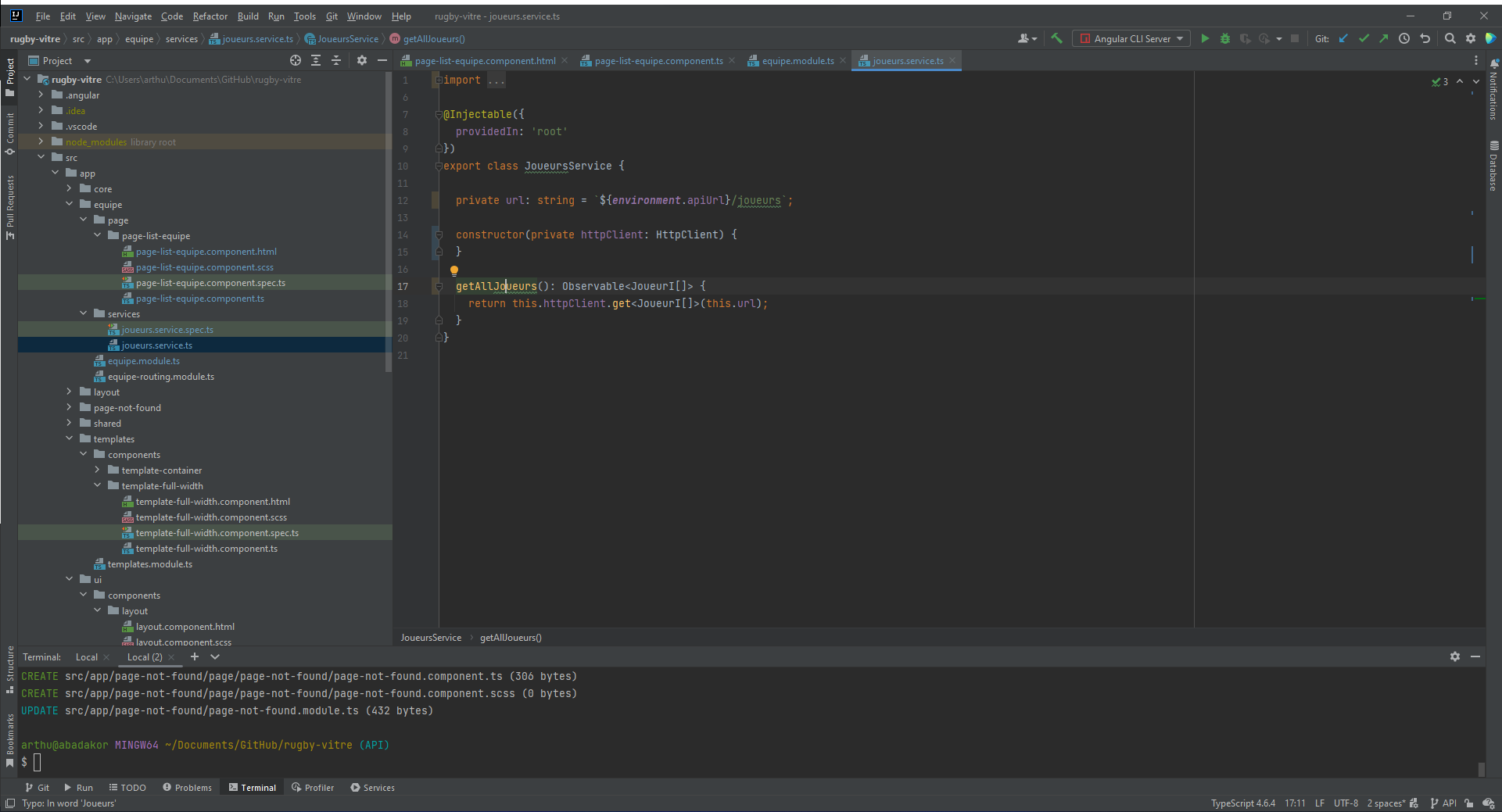The height and width of the screenshot is (812, 1502).
Task: Open the Database side panel
Action: point(1493,166)
